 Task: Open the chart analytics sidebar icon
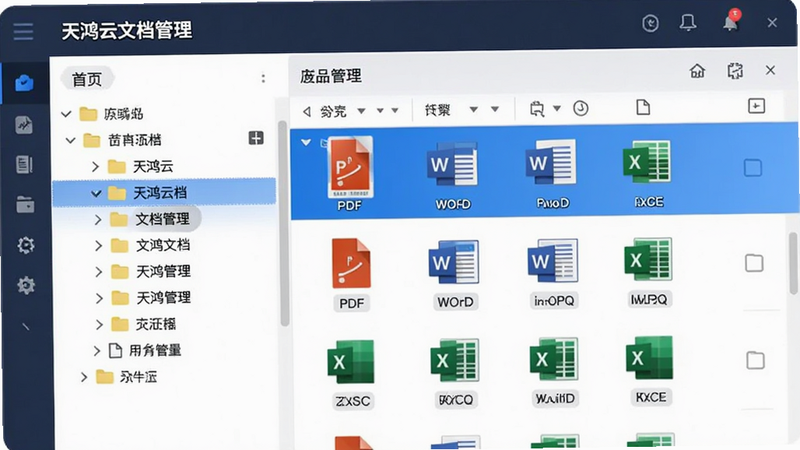point(24,124)
